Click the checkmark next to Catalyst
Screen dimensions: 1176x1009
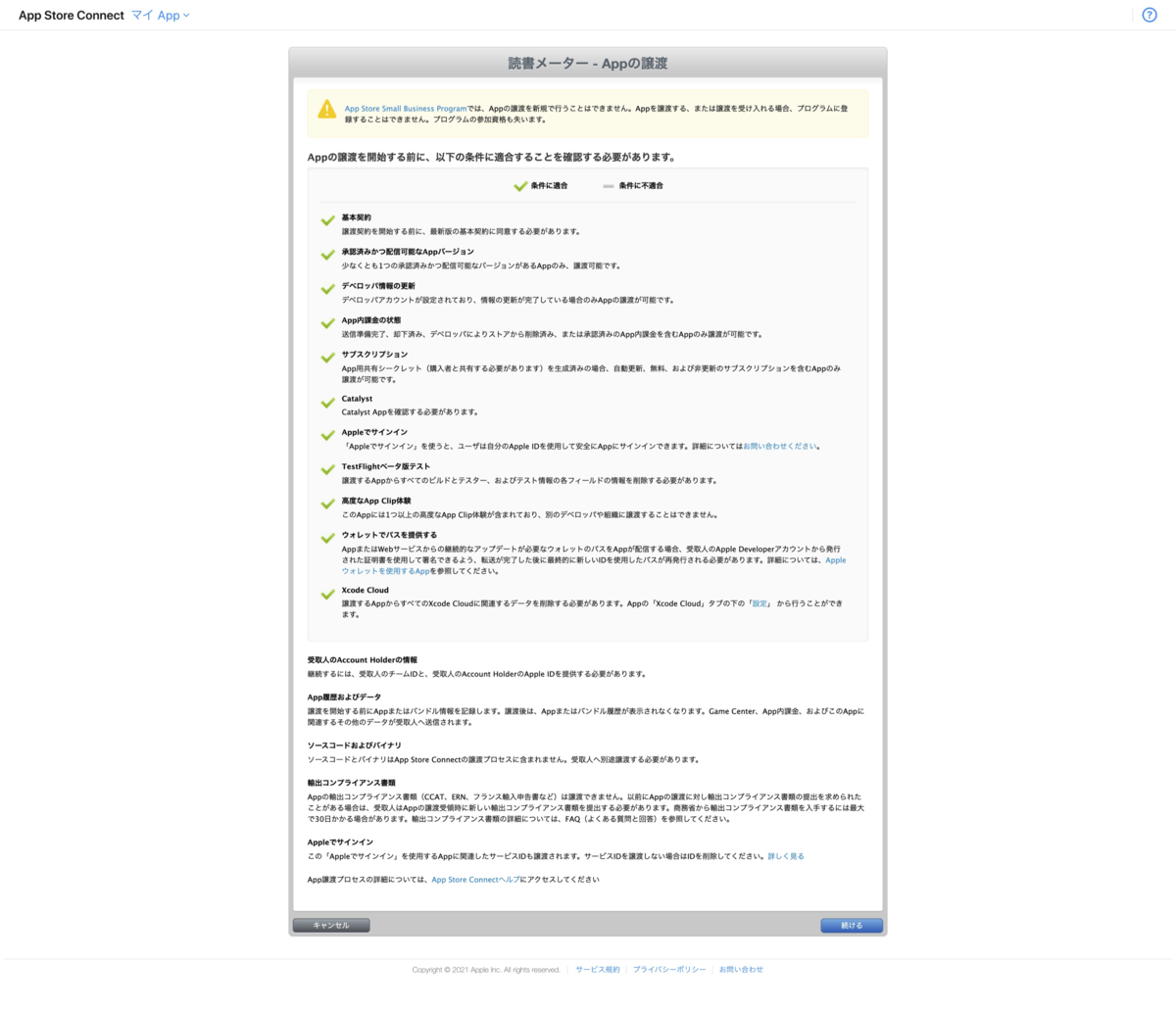tap(327, 403)
